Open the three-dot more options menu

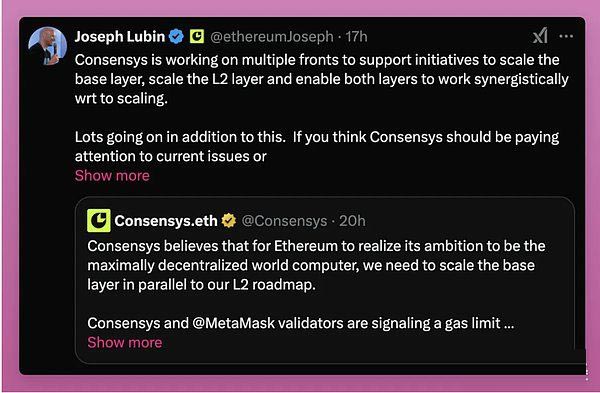(x=566, y=36)
